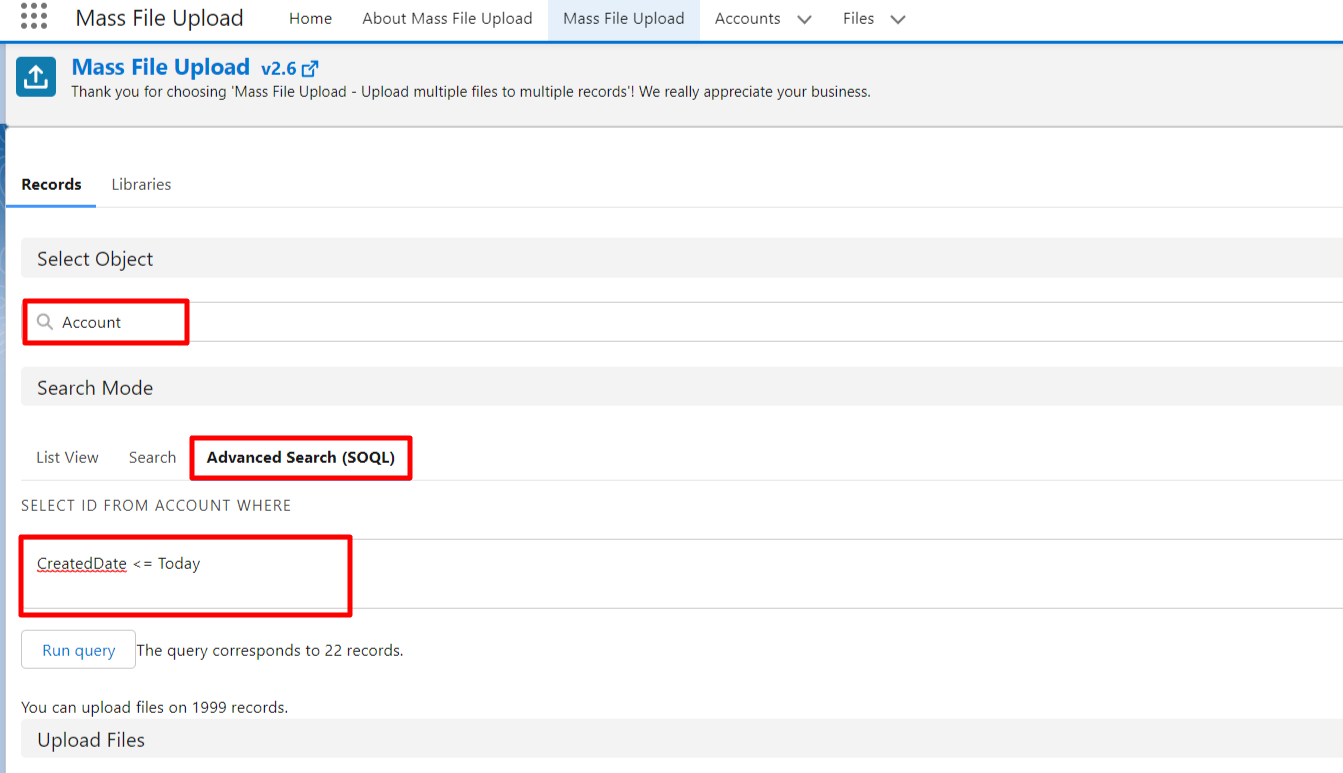The width and height of the screenshot is (1343, 773).
Task: Select the Search mode tab
Action: [x=152, y=457]
